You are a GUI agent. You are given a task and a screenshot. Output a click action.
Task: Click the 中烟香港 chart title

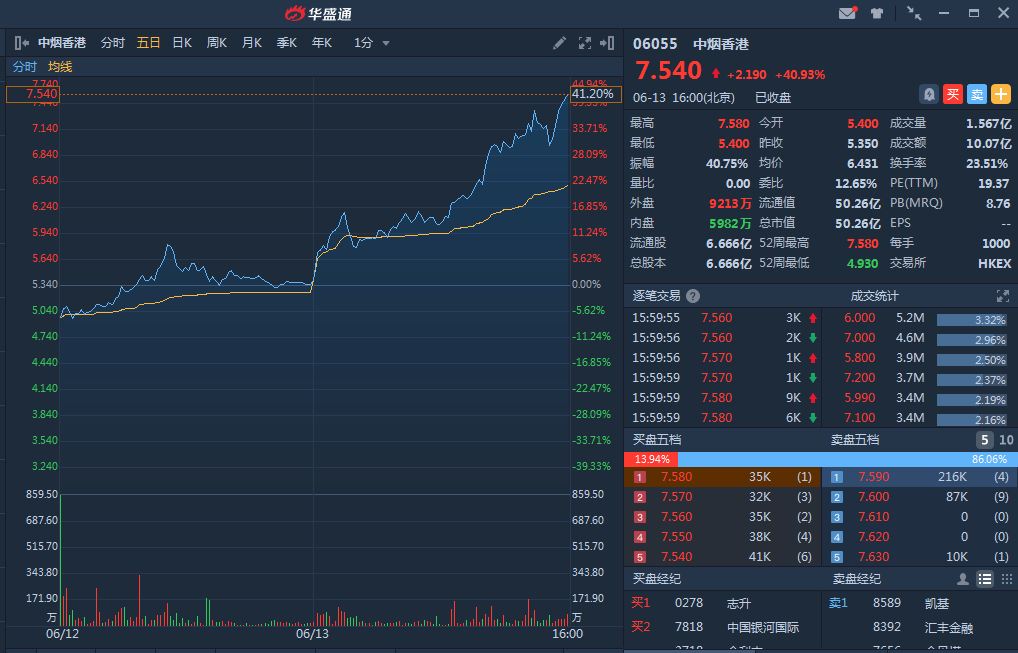[x=62, y=43]
